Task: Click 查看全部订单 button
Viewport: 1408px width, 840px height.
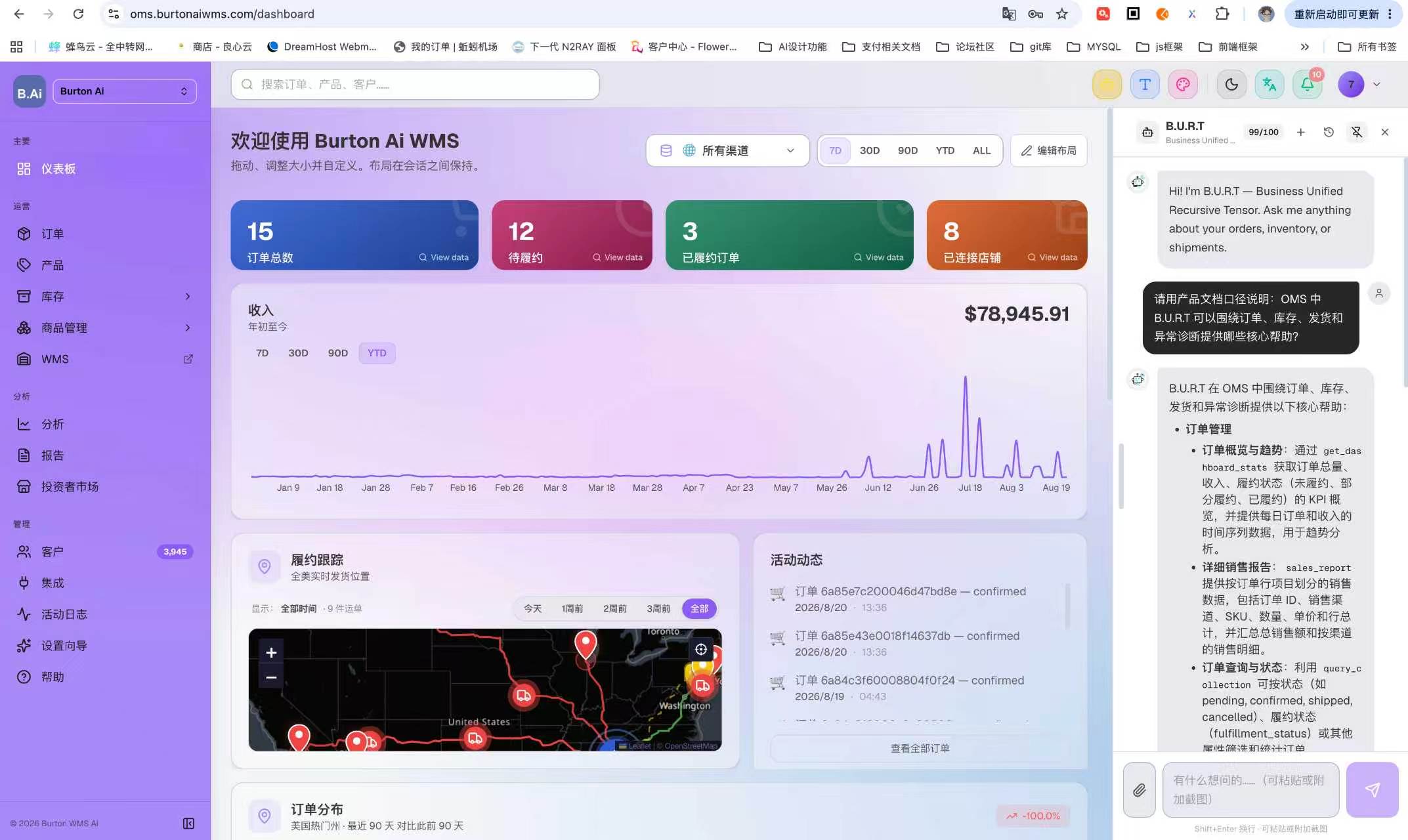Action: 920,748
